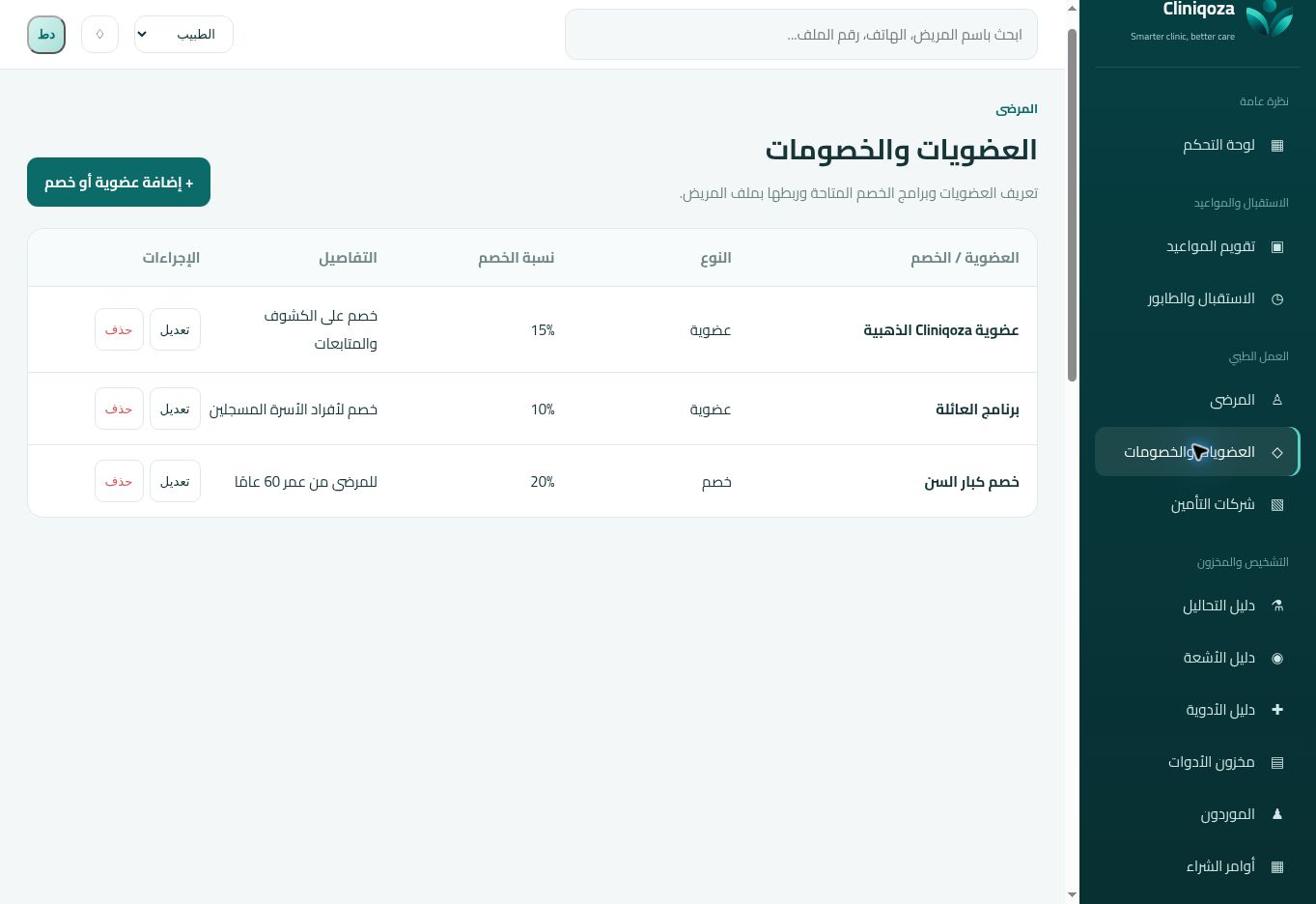
Task: Click the التفاصيل column header
Action: point(348,258)
